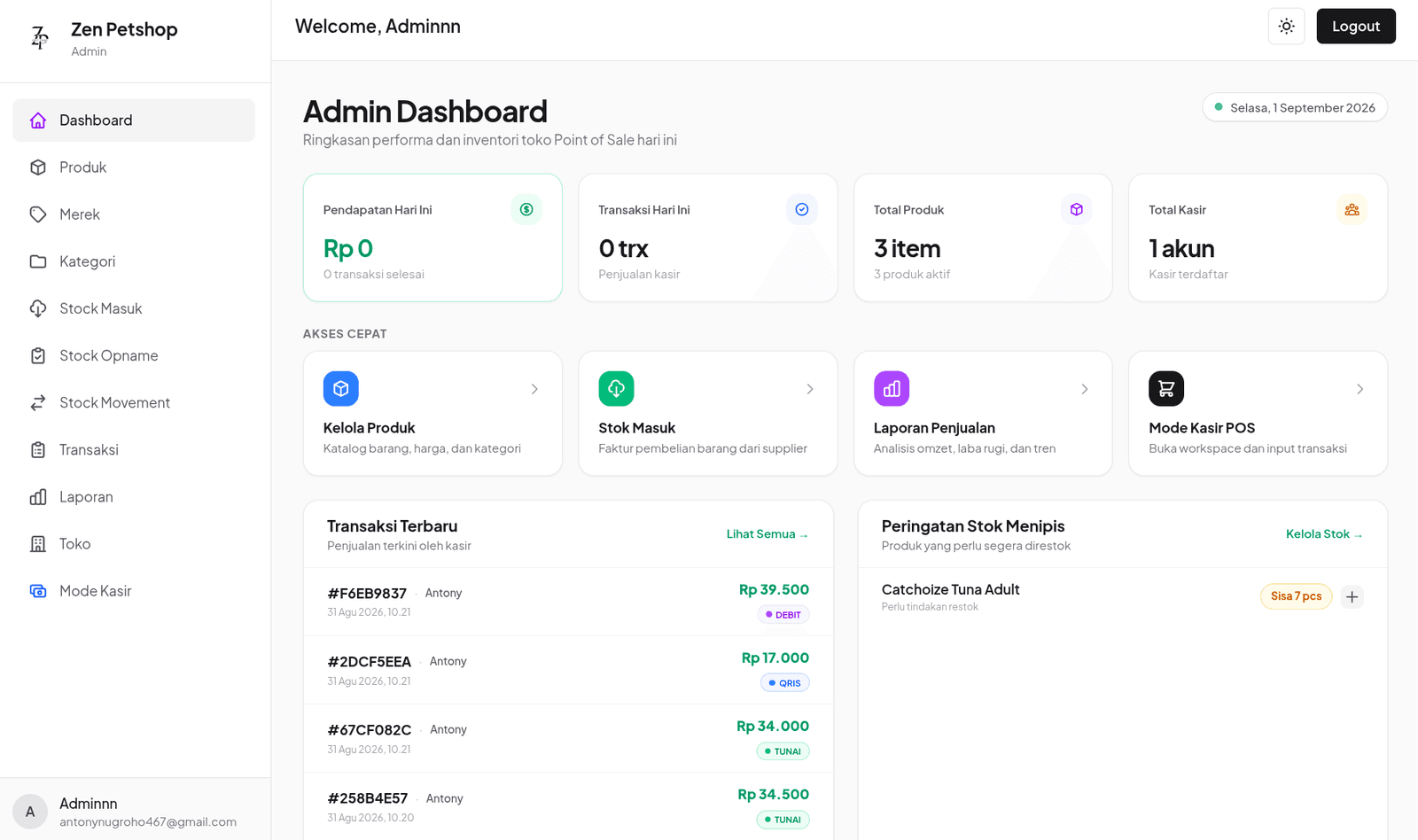Click Catchoize Tuna Adult product name
The height and width of the screenshot is (840, 1418).
[x=950, y=590]
